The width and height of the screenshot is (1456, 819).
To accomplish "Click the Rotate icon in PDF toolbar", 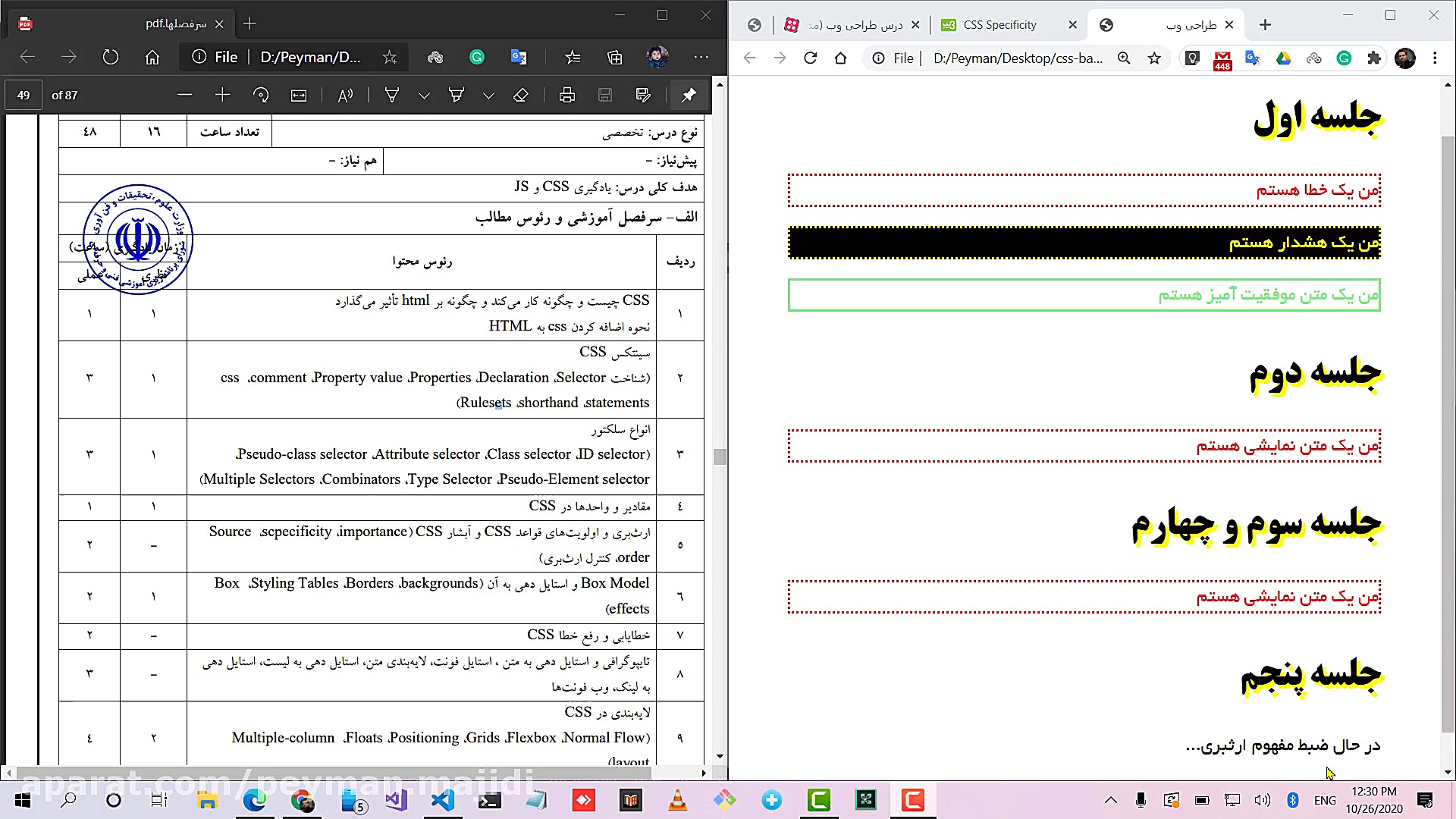I will point(261,96).
